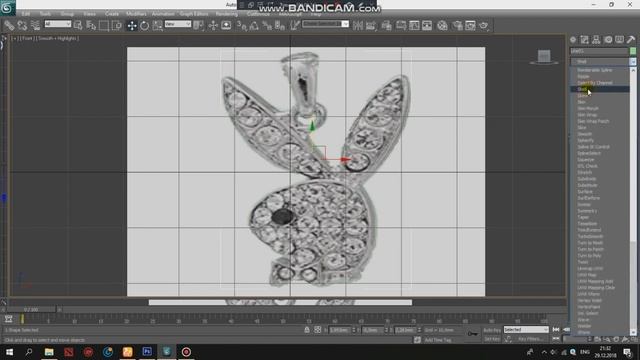Toggle Auto Key animation mode
The height and width of the screenshot is (360, 640).
tap(492, 330)
